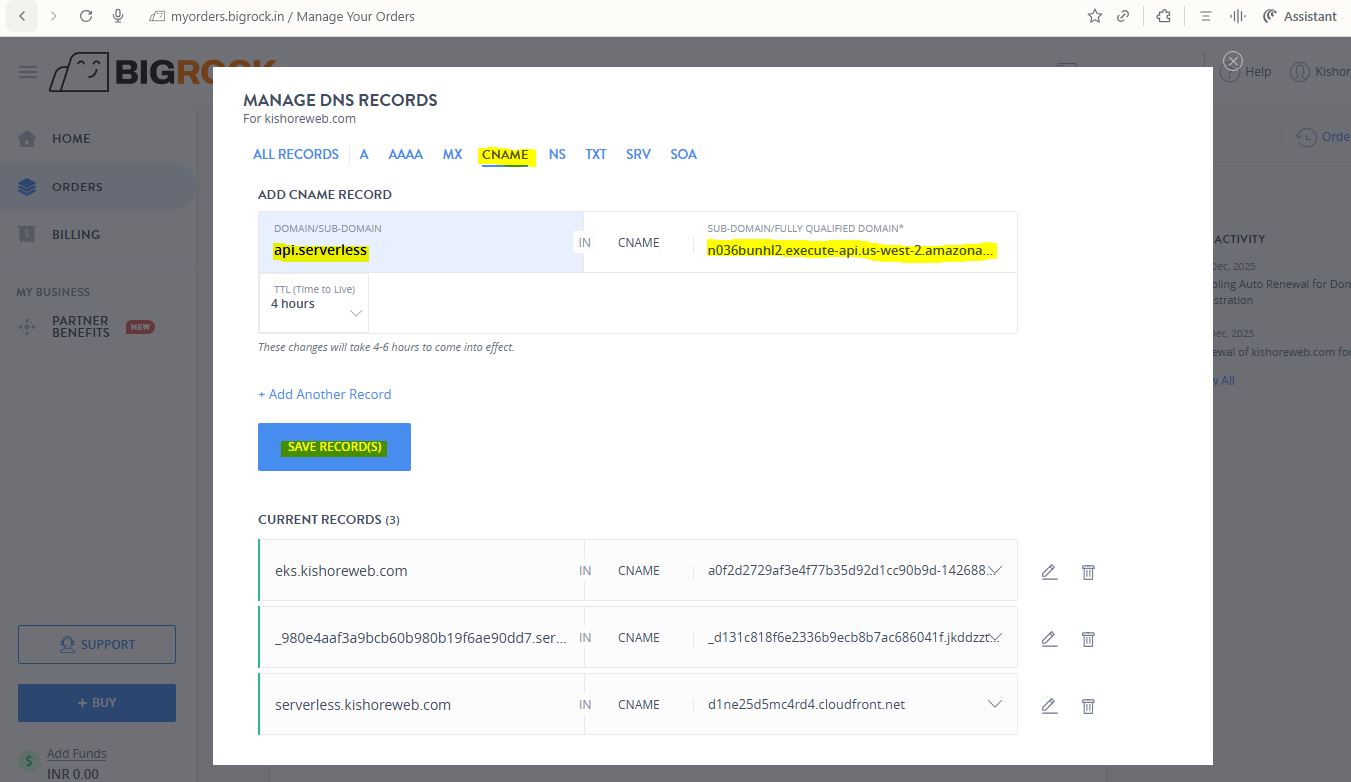Open the TTL 4 hours dropdown

(313, 304)
